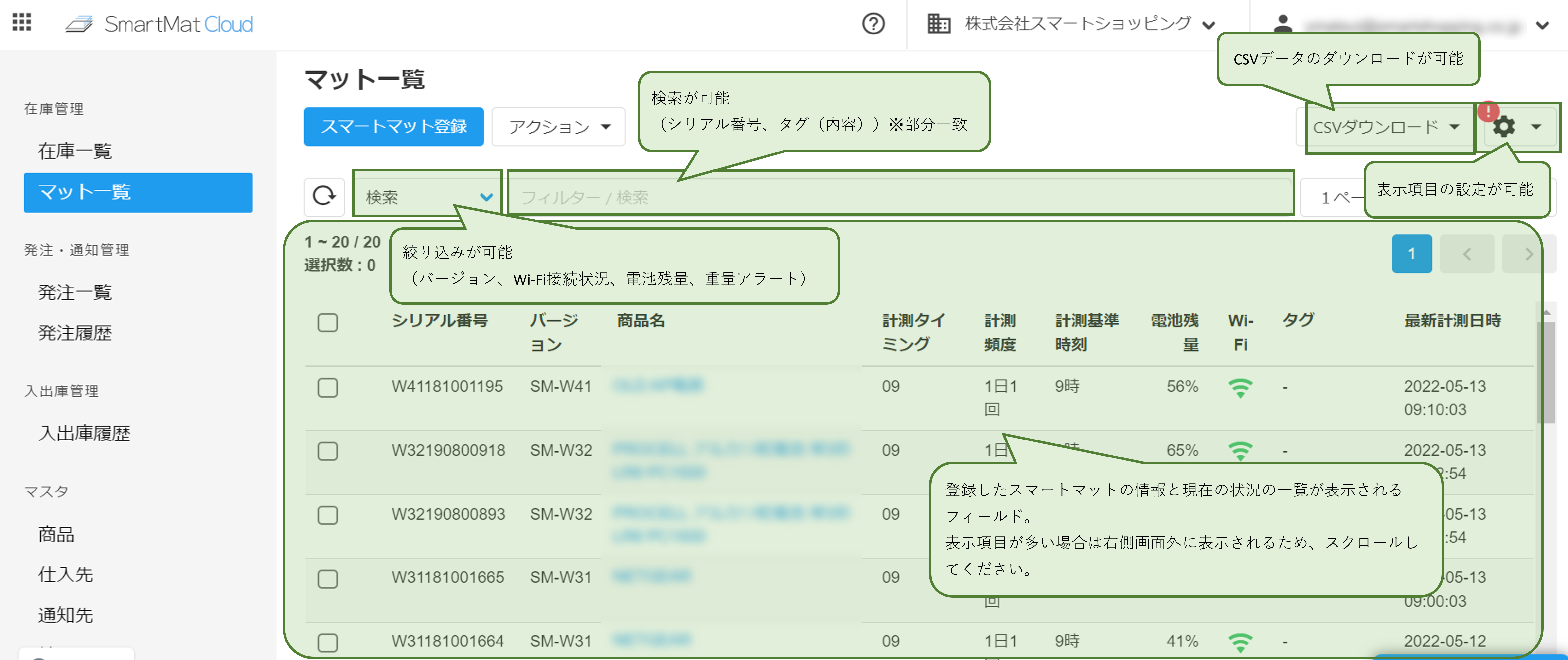Image resolution: width=1568 pixels, height=660 pixels.
Task: Expand the 株式会社スマートショッピング company dropdown
Action: click(1208, 25)
